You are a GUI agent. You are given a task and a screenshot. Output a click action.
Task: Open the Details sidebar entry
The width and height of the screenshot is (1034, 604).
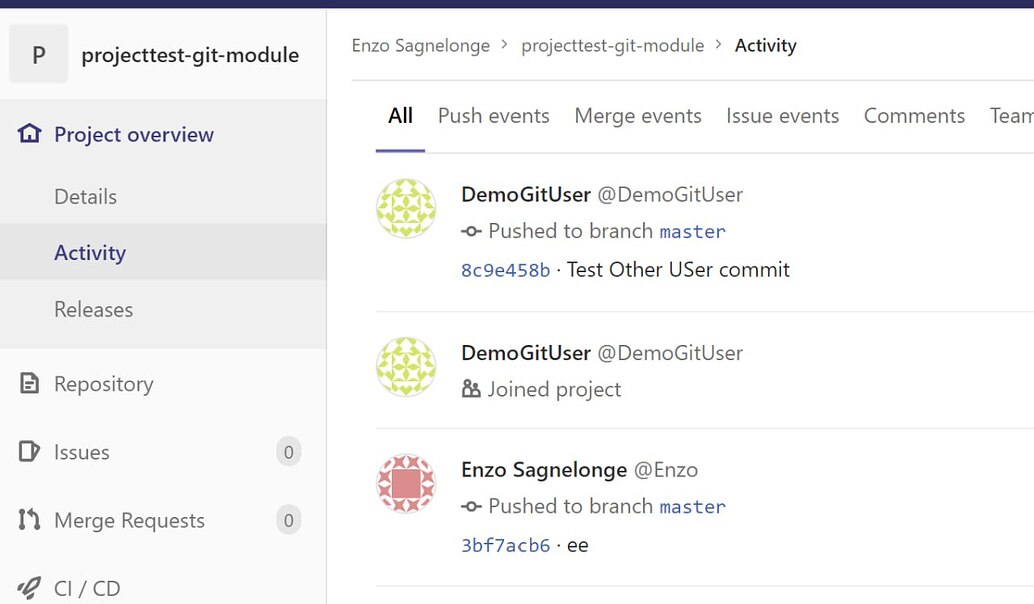point(85,197)
